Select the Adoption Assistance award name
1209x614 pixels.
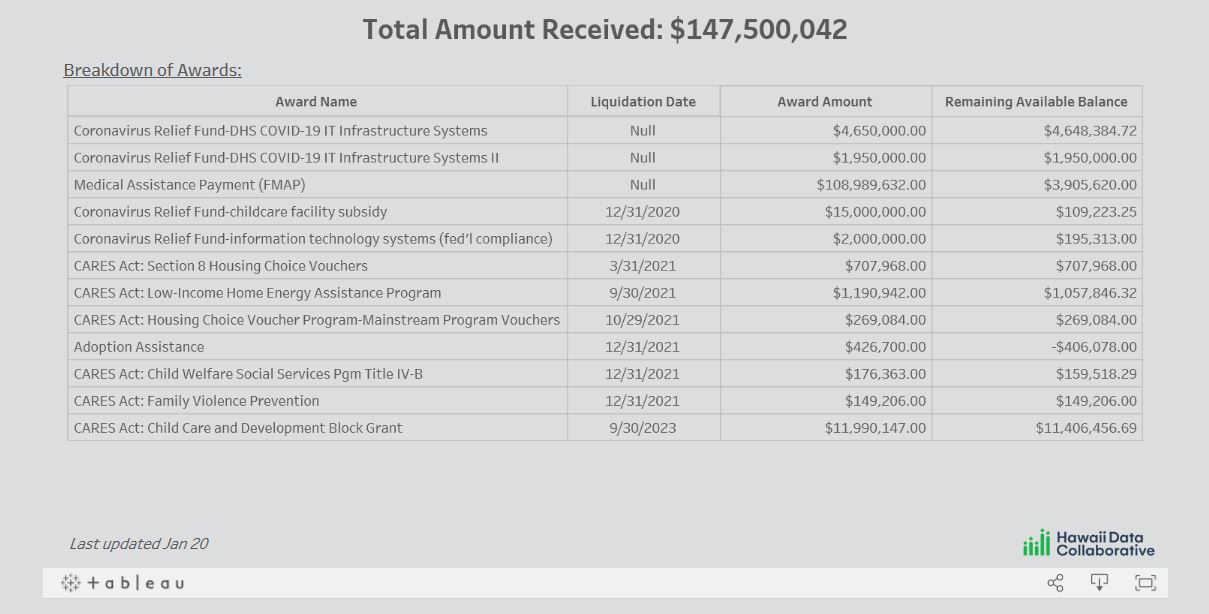click(139, 347)
